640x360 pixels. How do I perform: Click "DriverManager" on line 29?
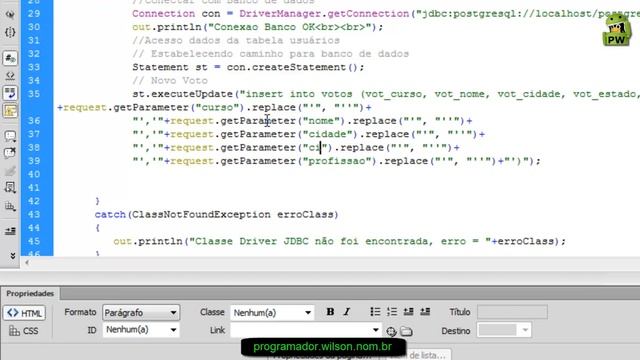280,13
